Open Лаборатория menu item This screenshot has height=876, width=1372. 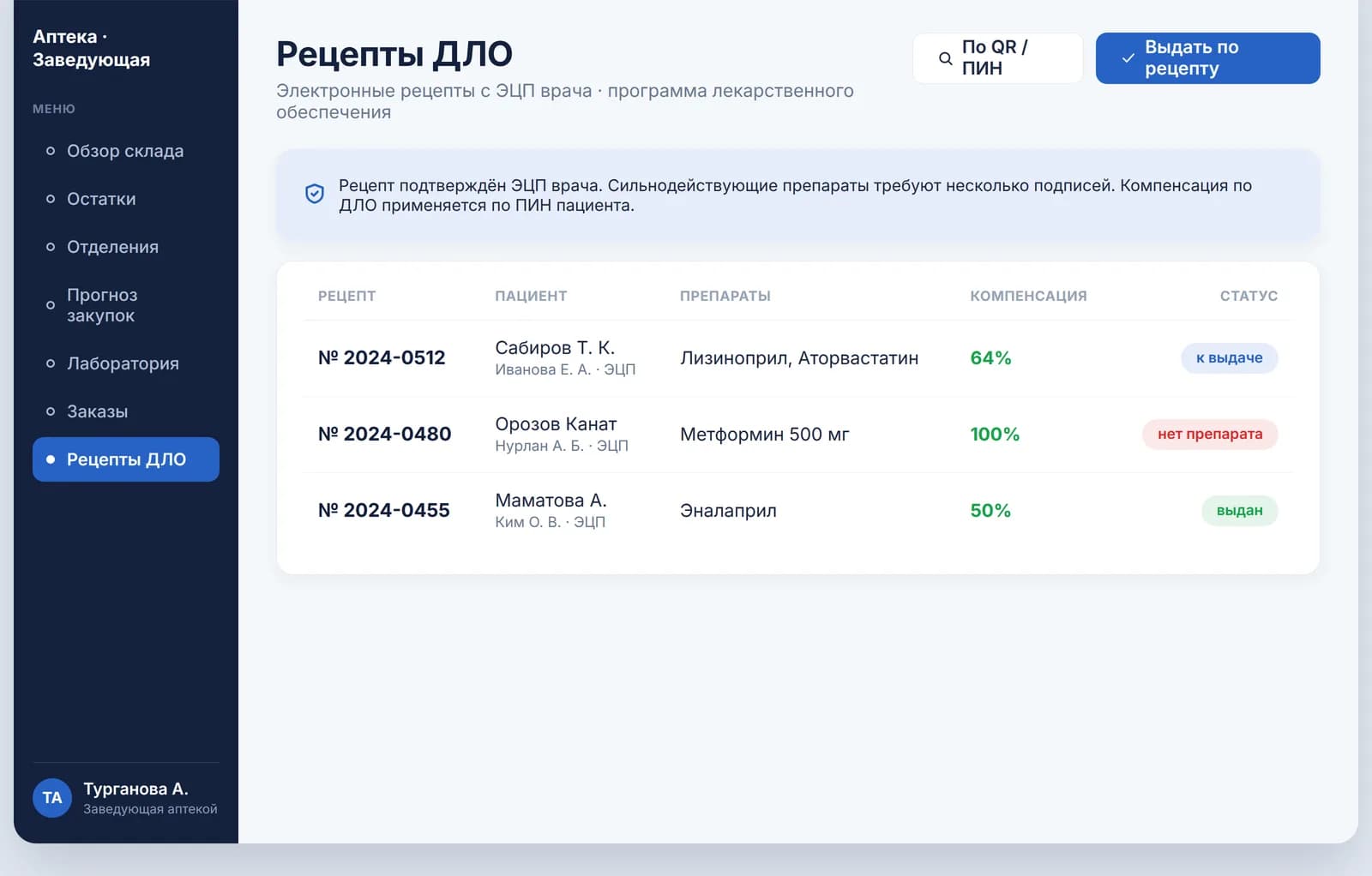(x=126, y=363)
